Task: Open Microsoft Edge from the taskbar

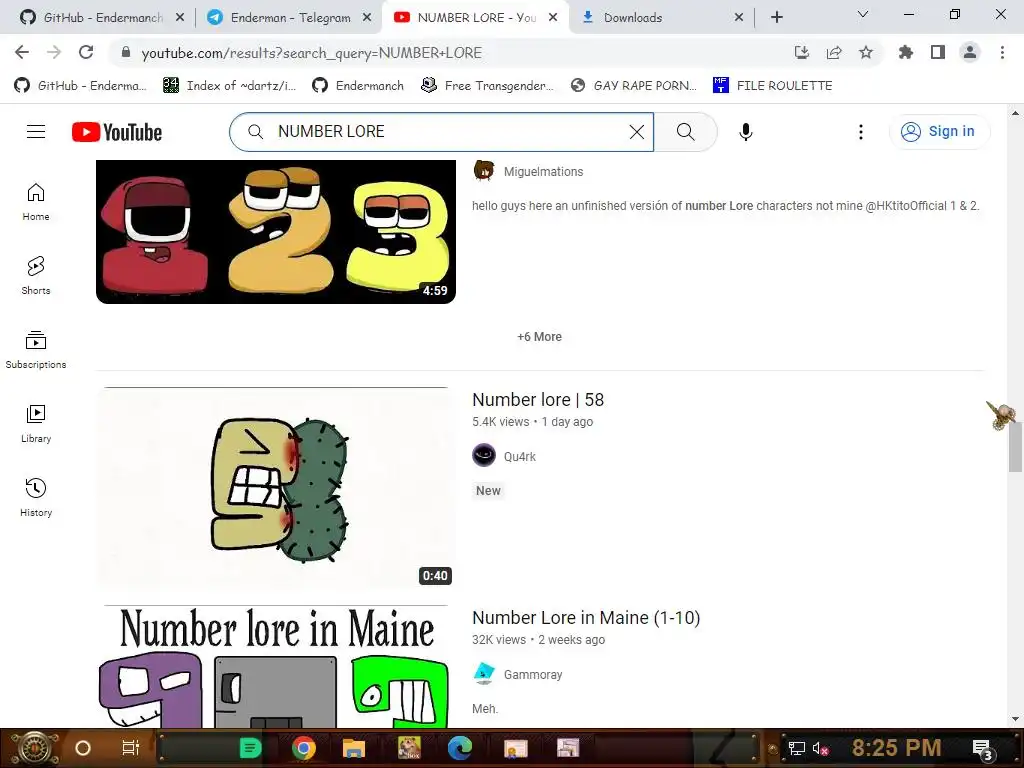Action: tap(460, 748)
